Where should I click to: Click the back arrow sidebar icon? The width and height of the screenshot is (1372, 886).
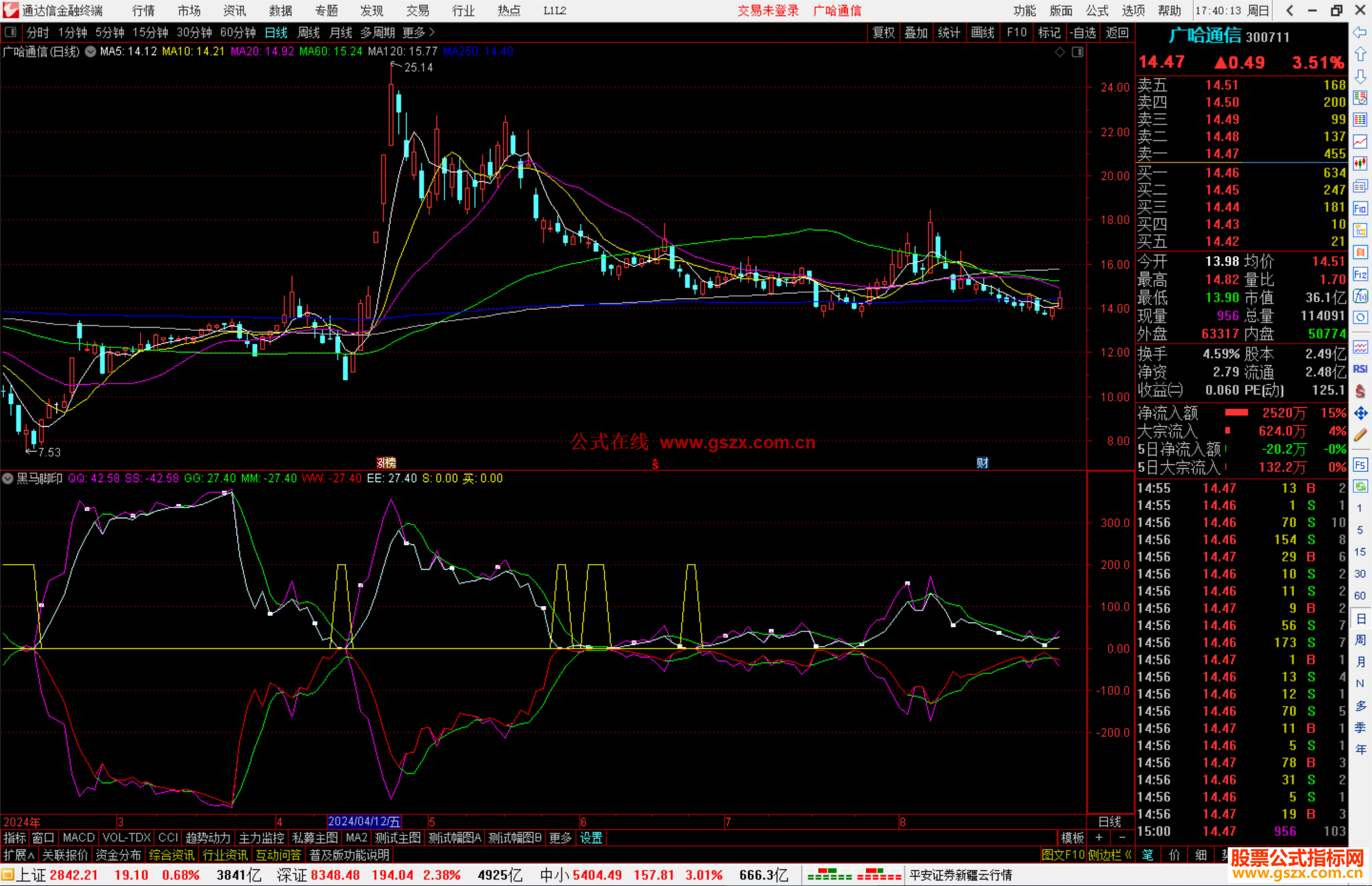[x=1360, y=32]
